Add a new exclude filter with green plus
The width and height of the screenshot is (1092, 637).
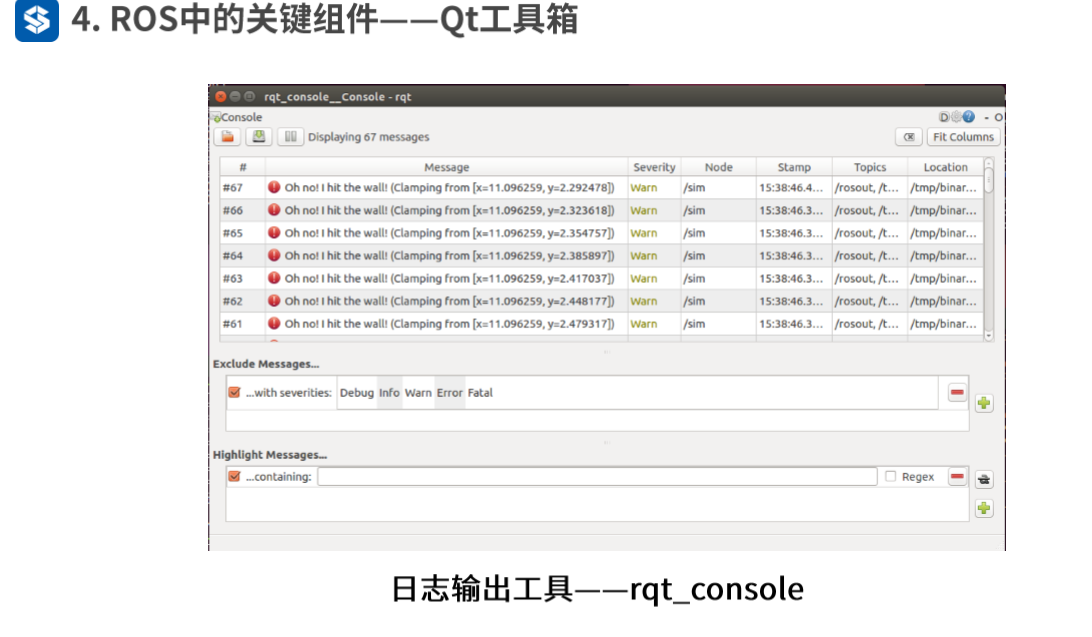pos(984,403)
